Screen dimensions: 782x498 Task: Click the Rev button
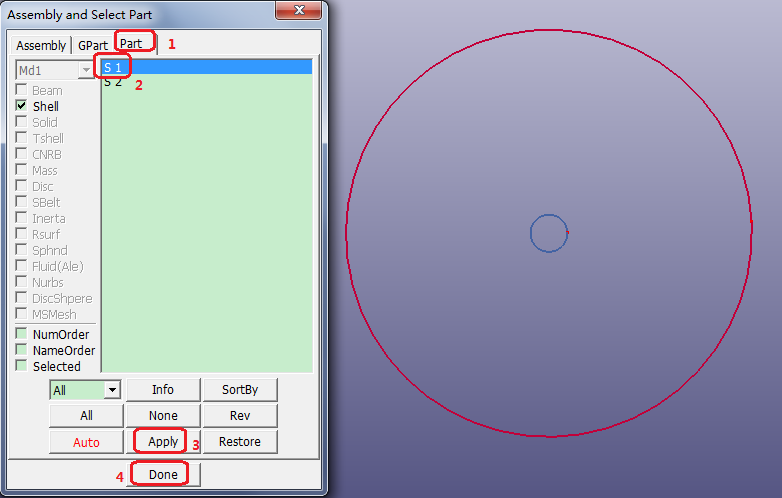240,416
